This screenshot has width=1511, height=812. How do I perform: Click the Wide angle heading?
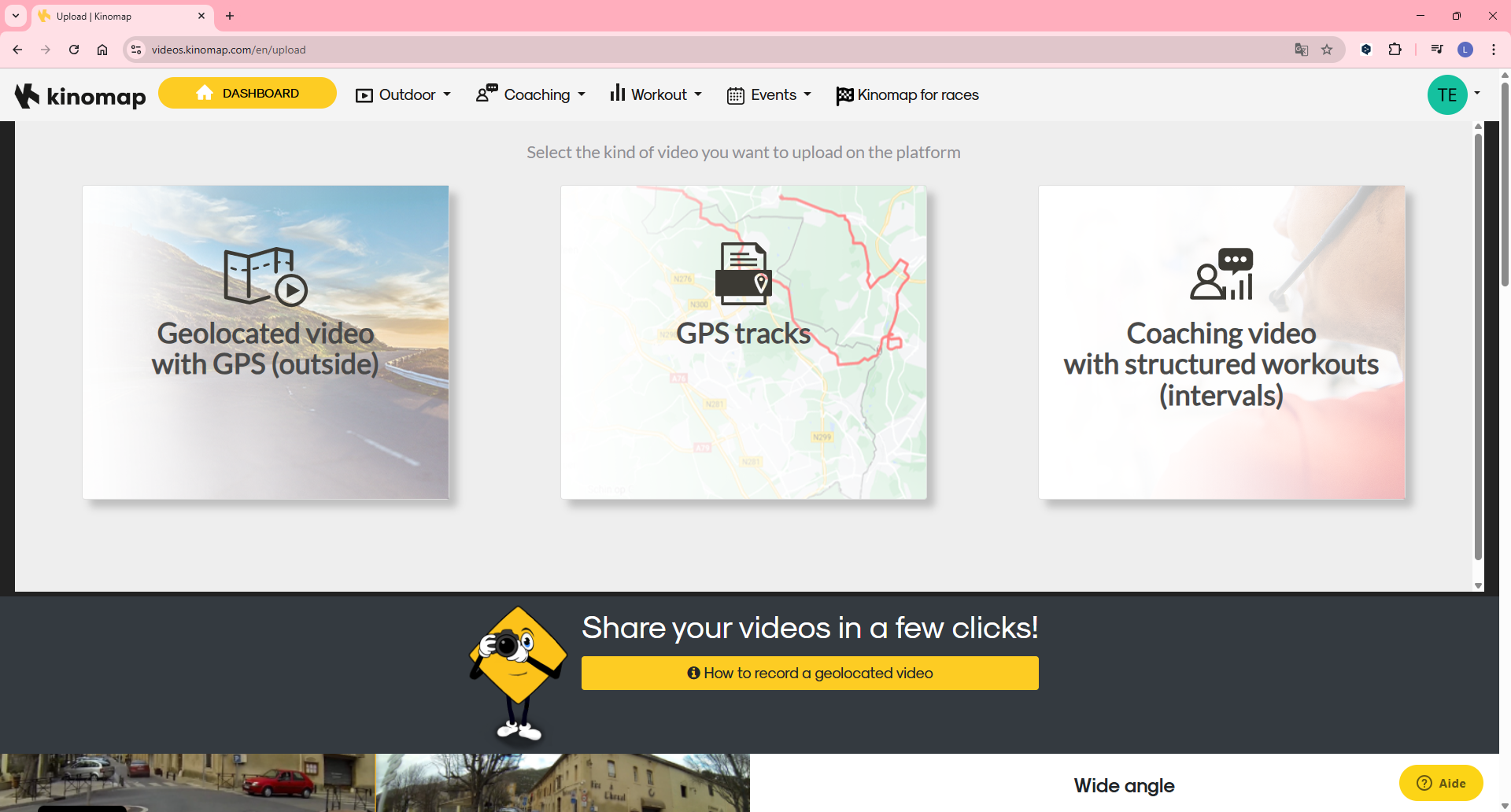(x=1124, y=785)
